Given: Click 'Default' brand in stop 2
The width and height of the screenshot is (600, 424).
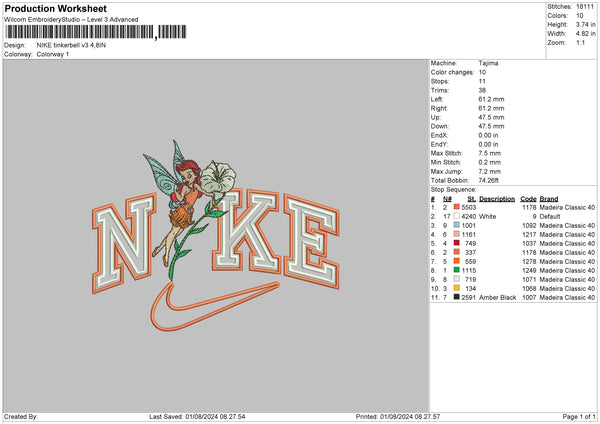Looking at the screenshot, I should click(550, 217).
